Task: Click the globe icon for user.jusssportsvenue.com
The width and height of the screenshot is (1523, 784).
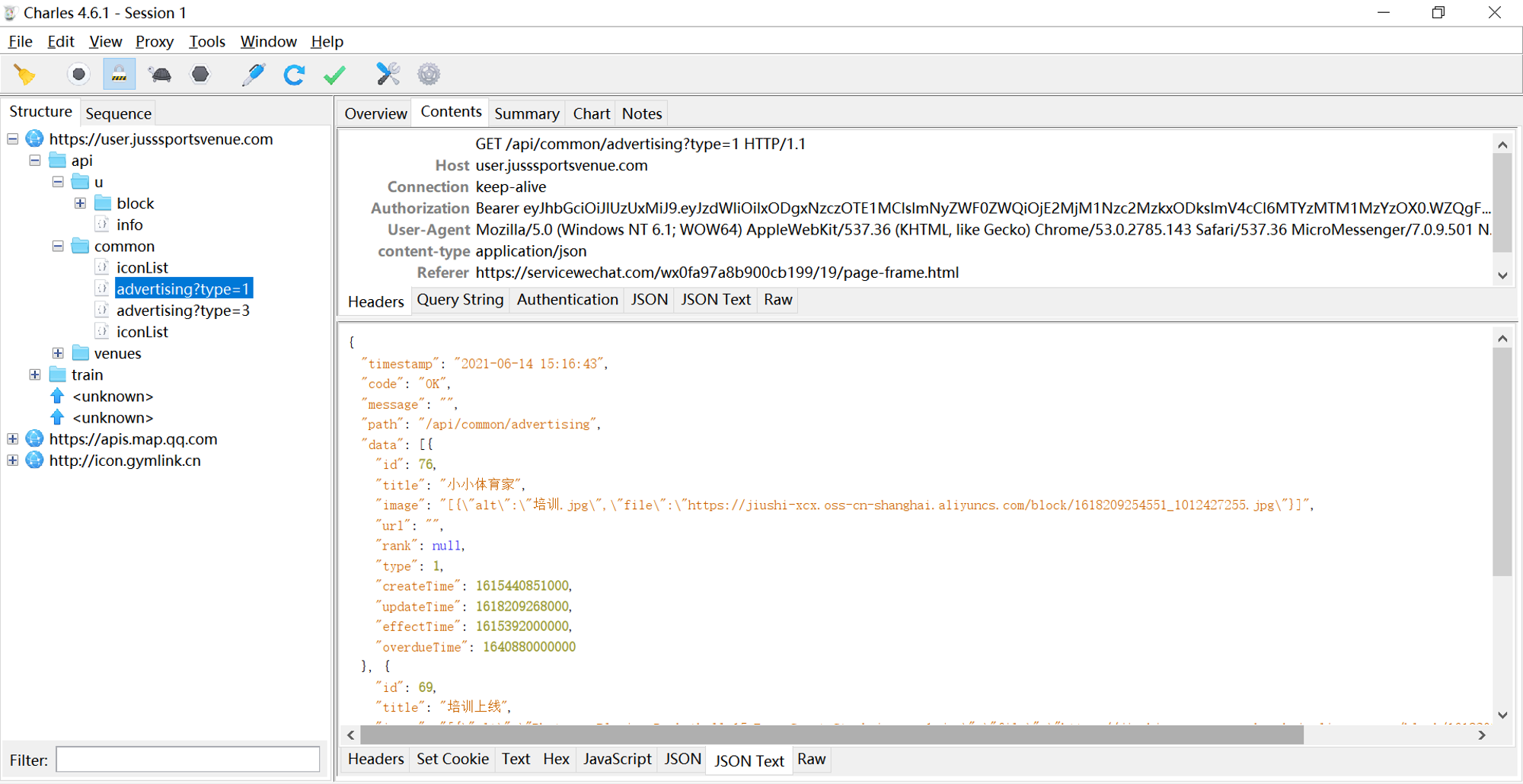Action: [34, 139]
